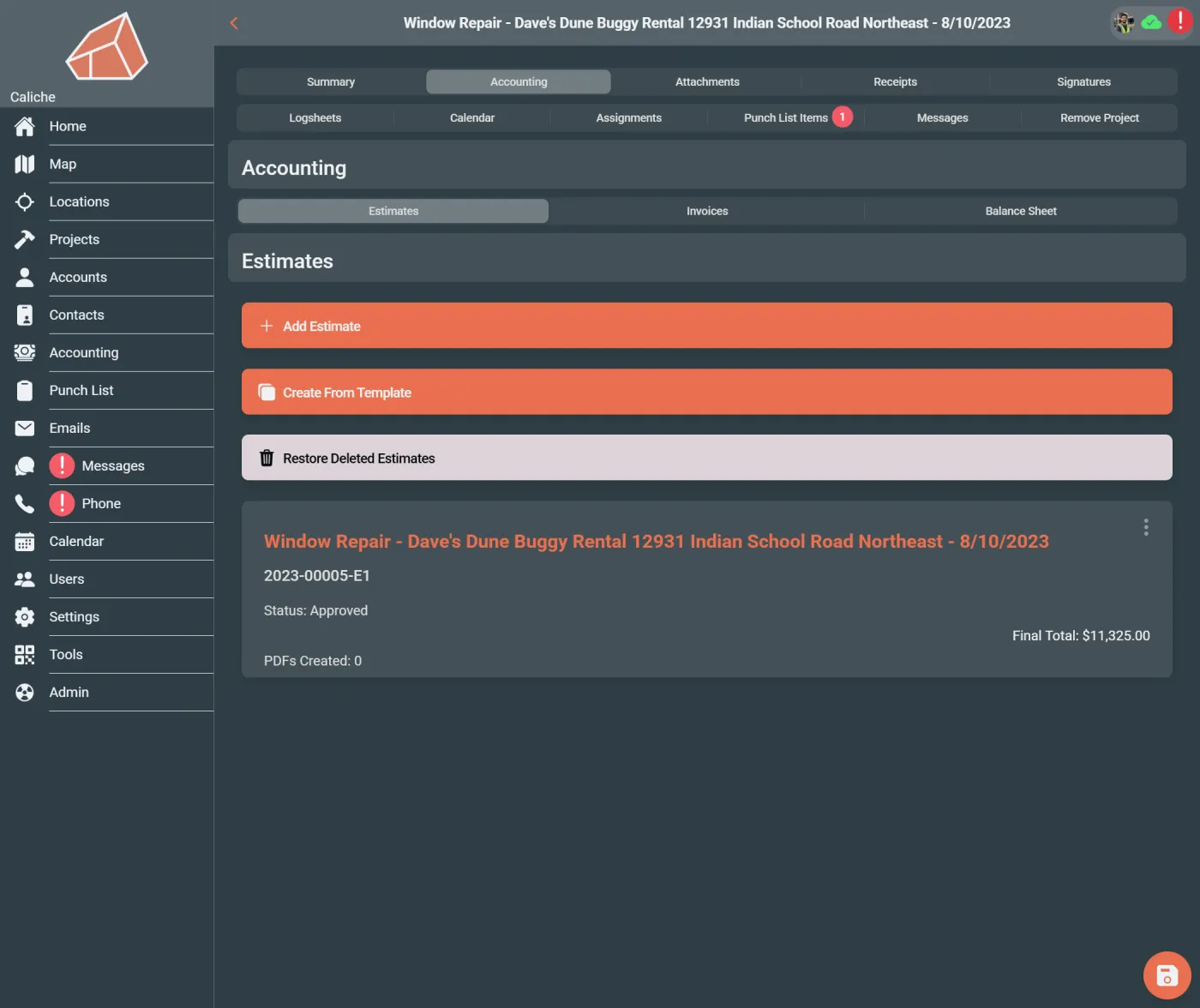This screenshot has width=1200, height=1008.
Task: Open the Attachments tab
Action: 707,81
